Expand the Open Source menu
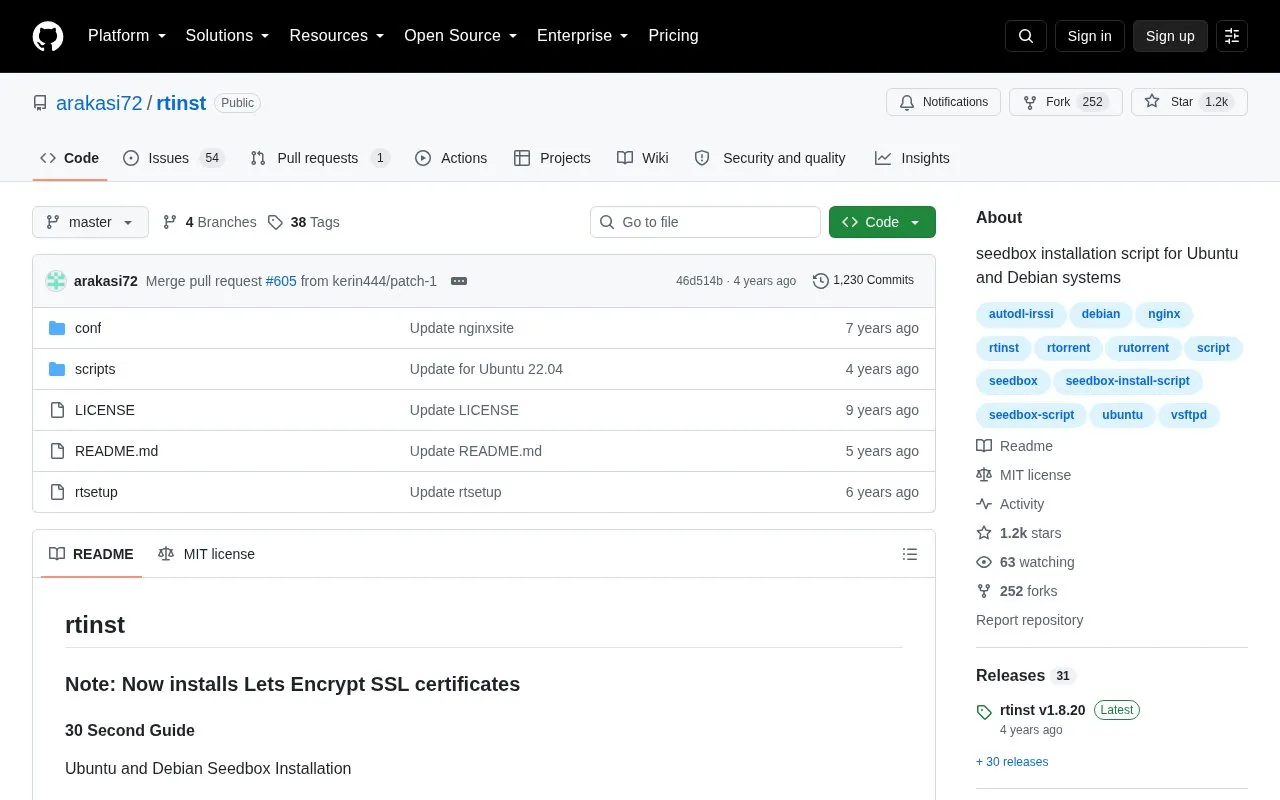1280x800 pixels. pos(461,36)
